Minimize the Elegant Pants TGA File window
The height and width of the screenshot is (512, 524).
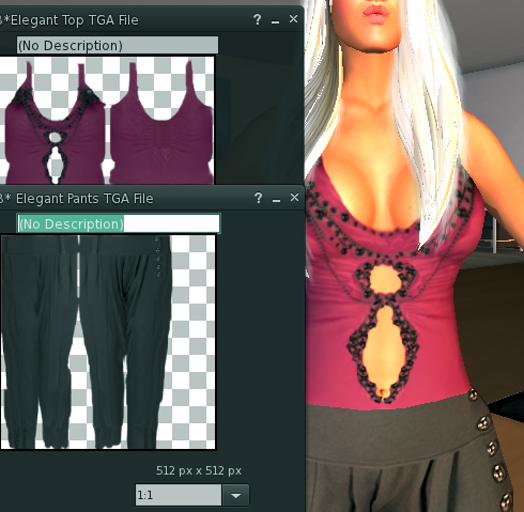276,201
